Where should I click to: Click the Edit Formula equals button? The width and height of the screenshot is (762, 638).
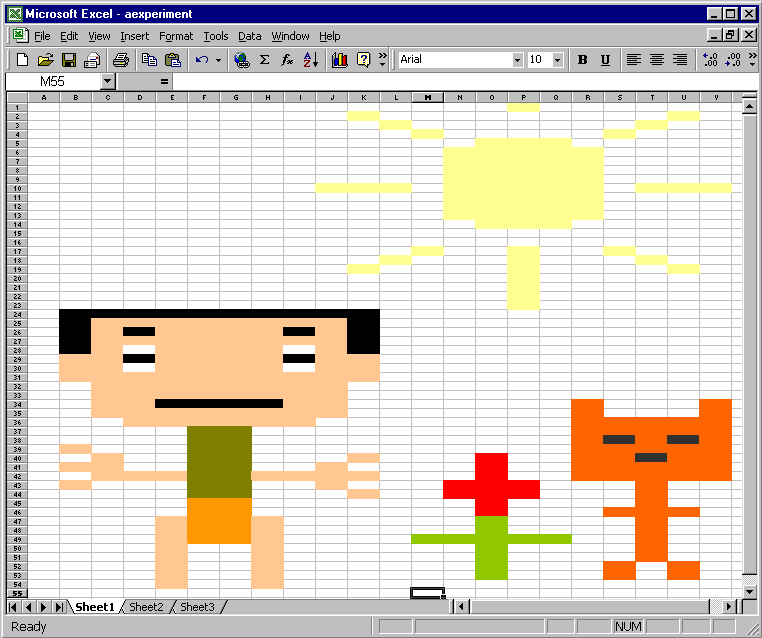coord(164,81)
